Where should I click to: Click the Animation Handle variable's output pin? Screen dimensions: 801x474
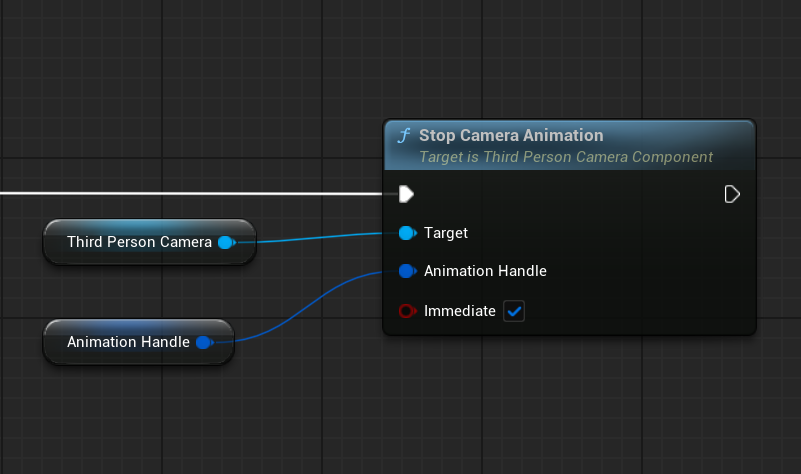click(x=203, y=342)
